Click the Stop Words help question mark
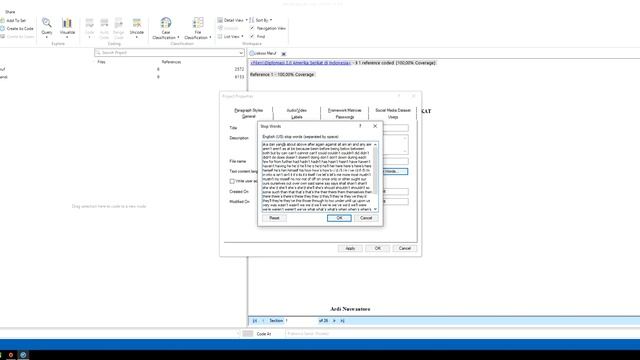The width and height of the screenshot is (640, 360). click(360, 126)
